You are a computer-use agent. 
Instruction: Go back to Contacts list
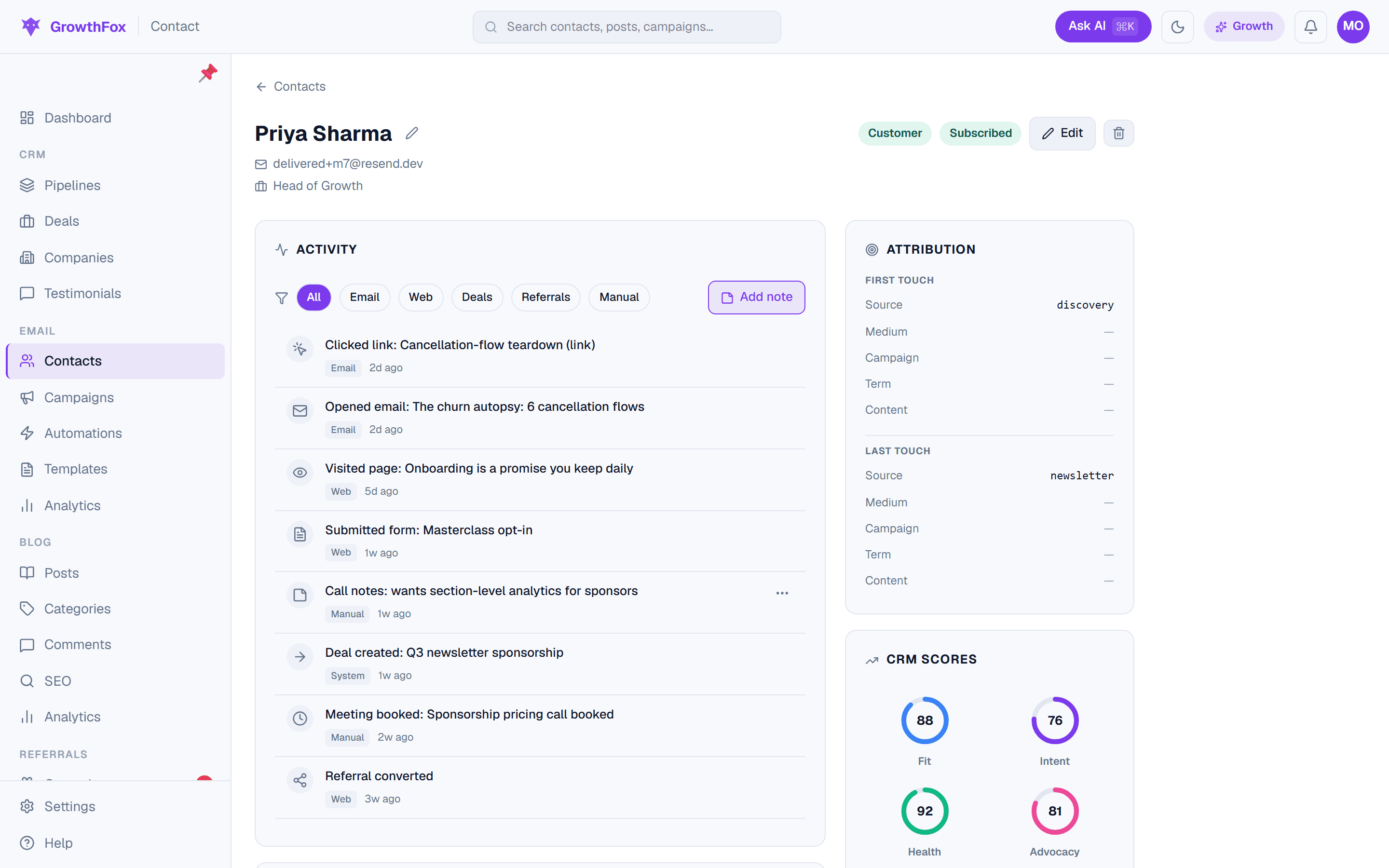click(291, 86)
